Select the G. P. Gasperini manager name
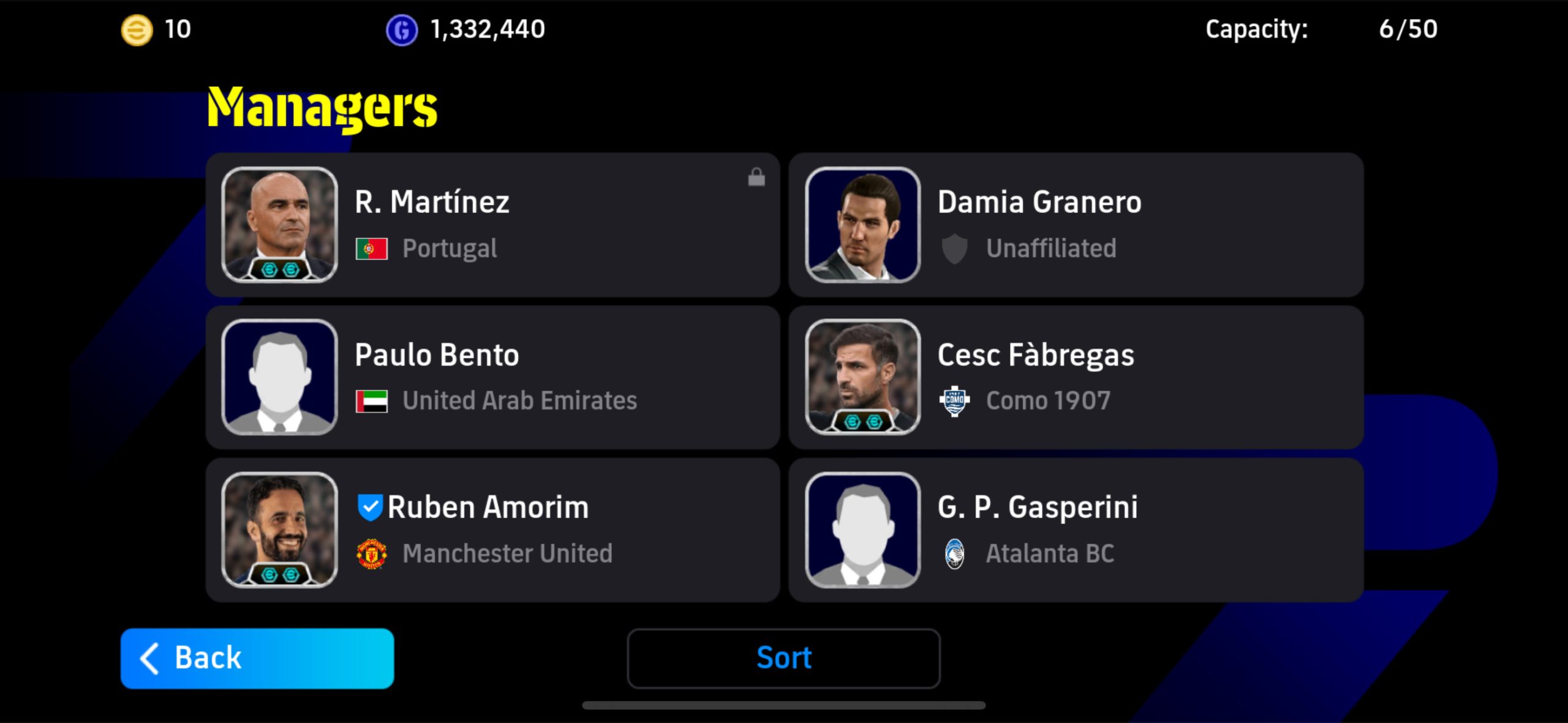This screenshot has height=723, width=1568. (x=1038, y=507)
